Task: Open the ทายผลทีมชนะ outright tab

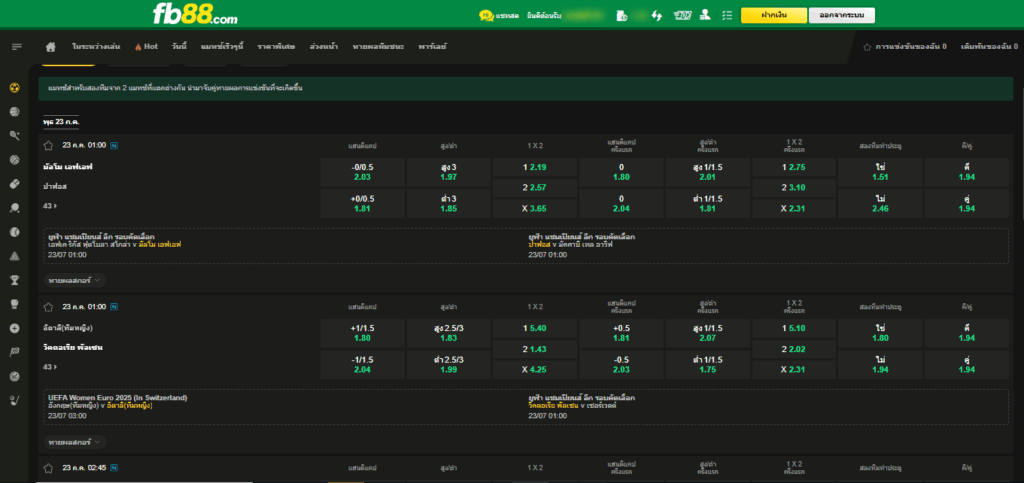Action: point(378,46)
